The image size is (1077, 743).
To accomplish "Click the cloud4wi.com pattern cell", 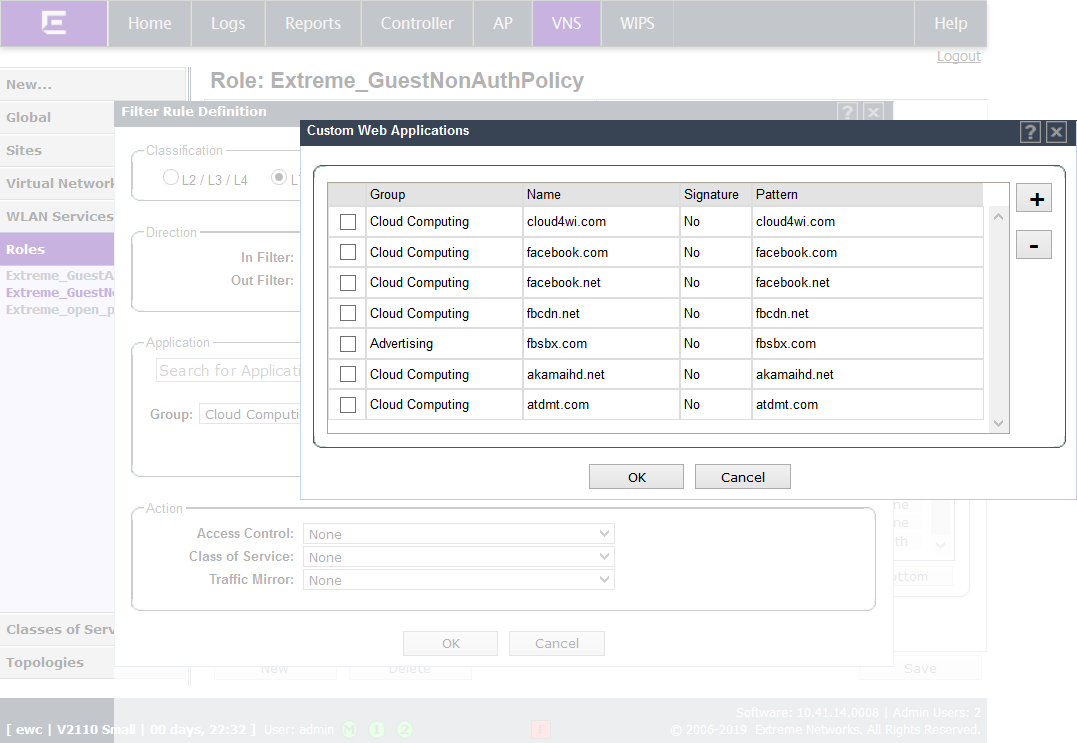I will (868, 222).
